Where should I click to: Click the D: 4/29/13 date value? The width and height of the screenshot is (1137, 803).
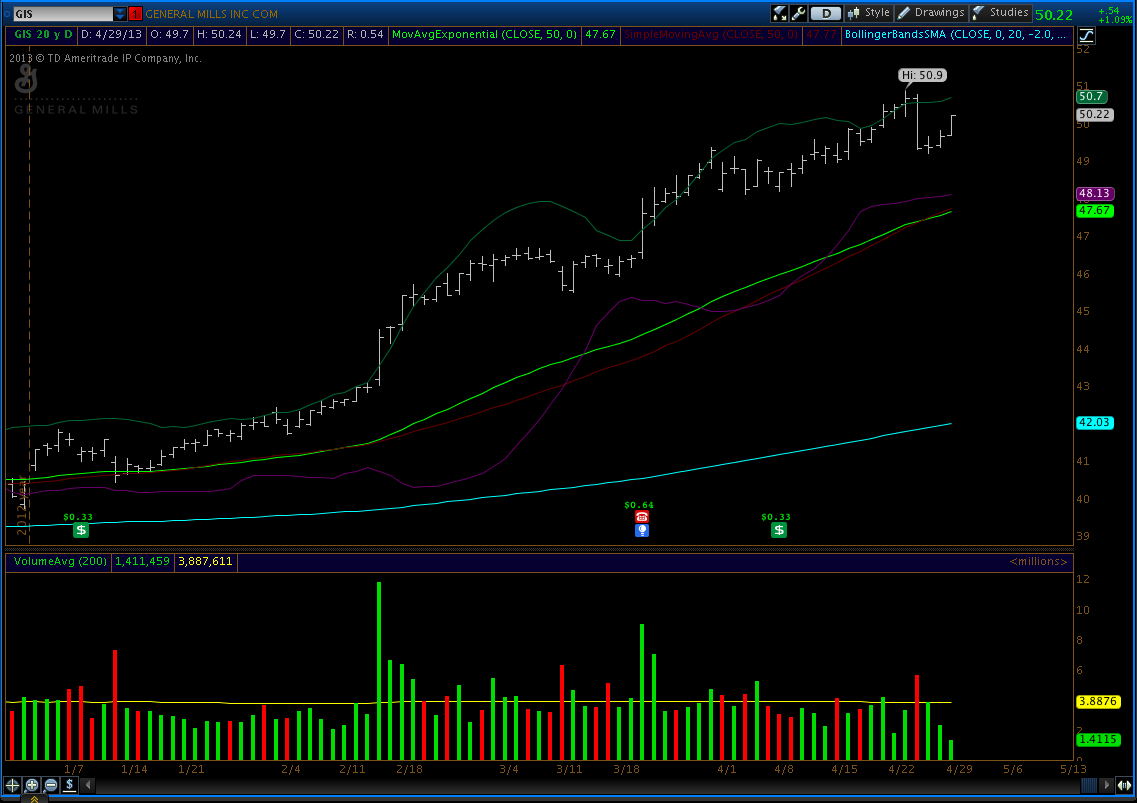(x=111, y=34)
